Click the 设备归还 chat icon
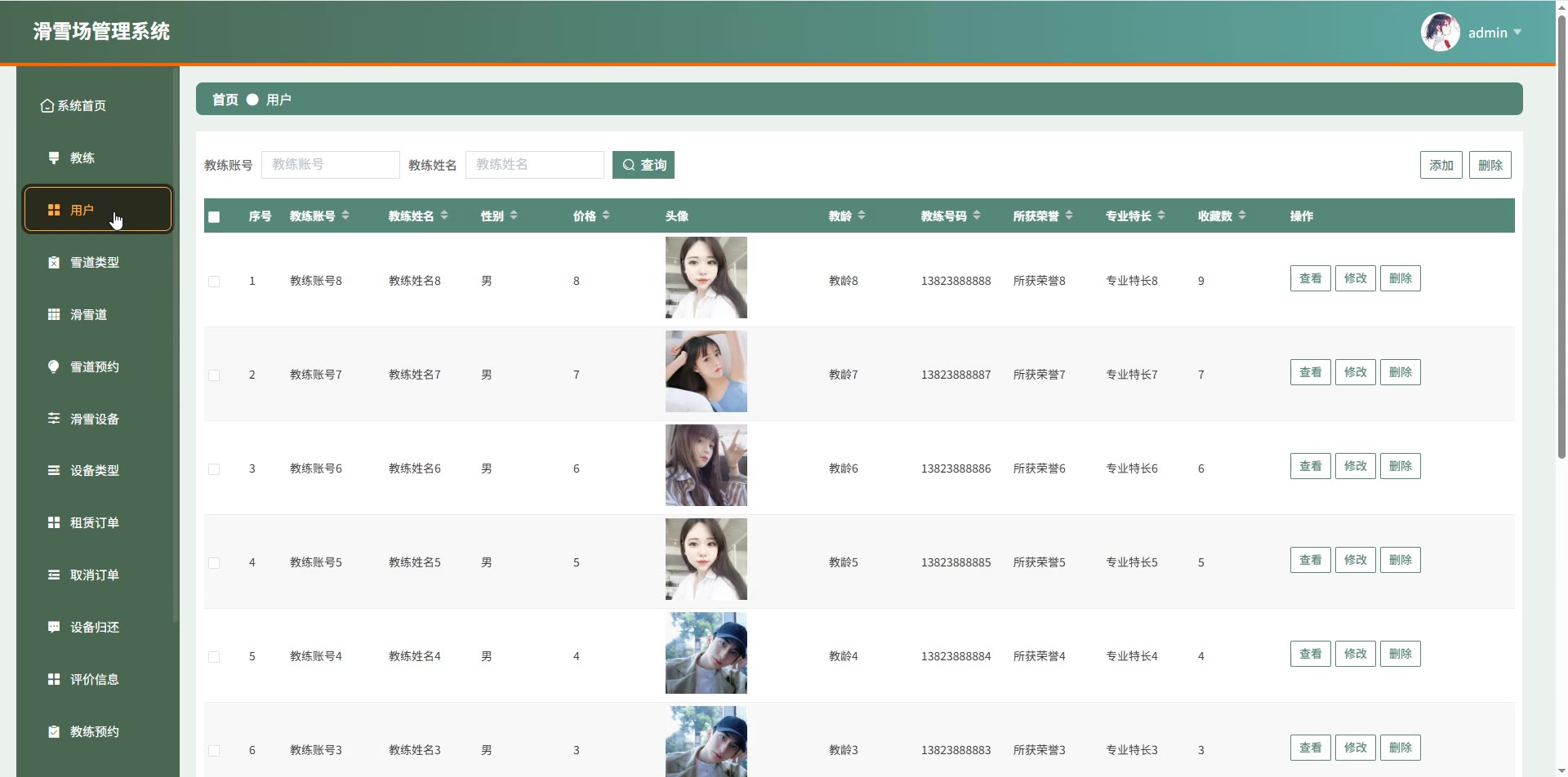Viewport: 1568px width, 777px height. [54, 627]
